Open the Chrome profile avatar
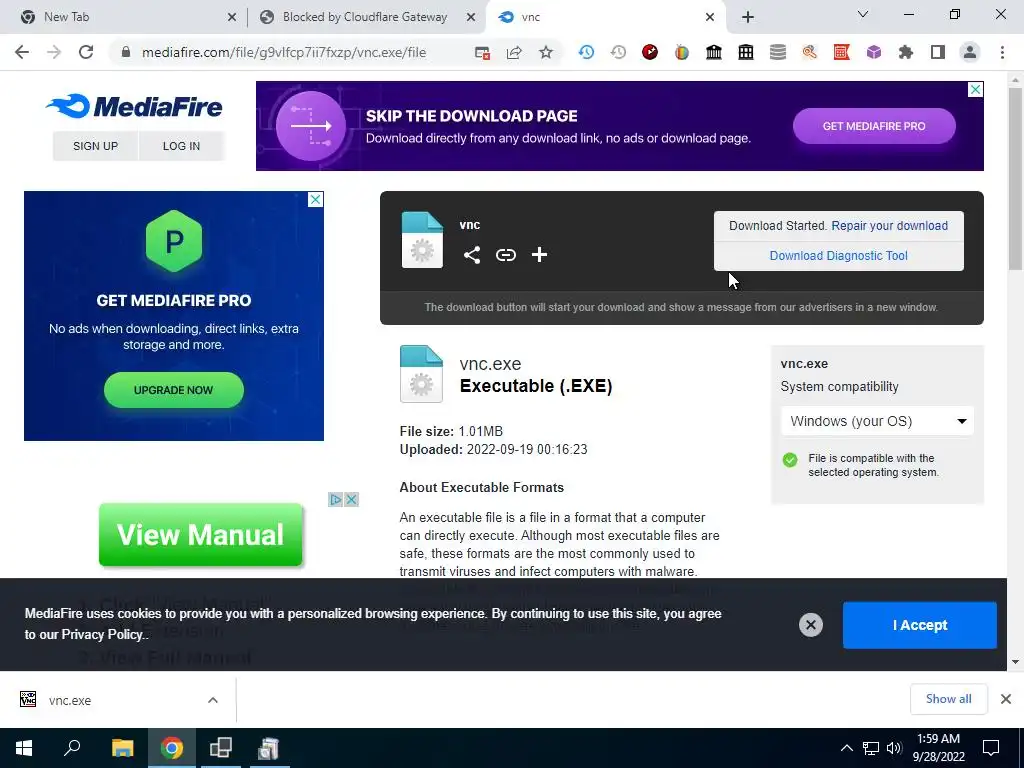1024x768 pixels. [x=970, y=52]
